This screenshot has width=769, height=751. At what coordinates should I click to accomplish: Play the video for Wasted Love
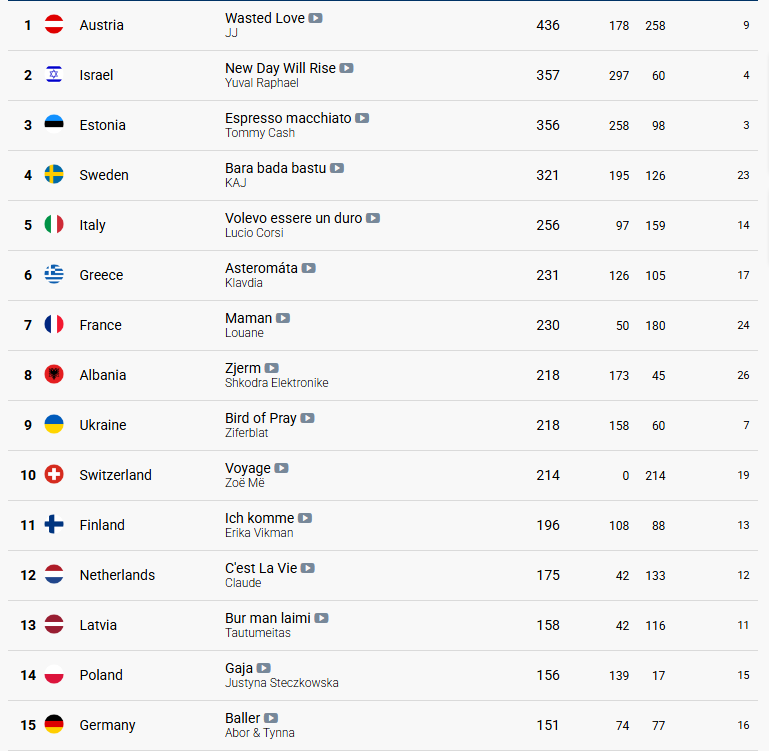(x=315, y=18)
